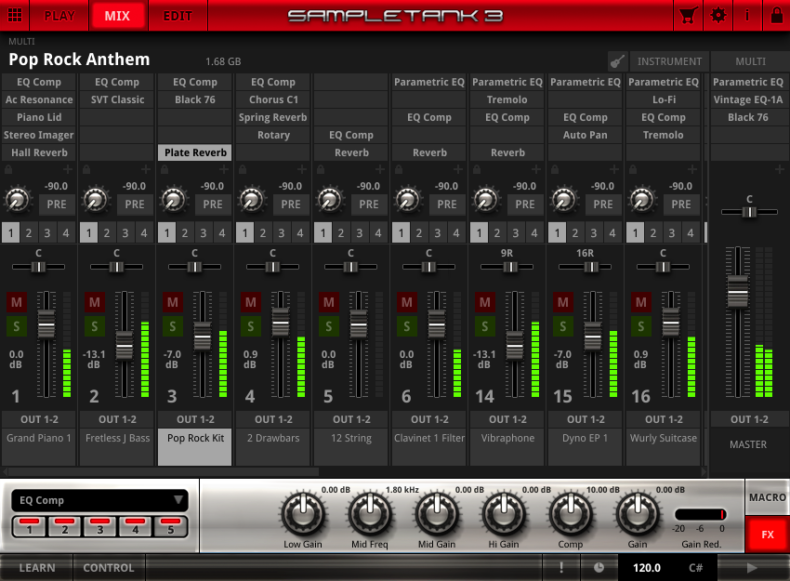
Task: Click send level knob on channel 1
Action: 18,199
